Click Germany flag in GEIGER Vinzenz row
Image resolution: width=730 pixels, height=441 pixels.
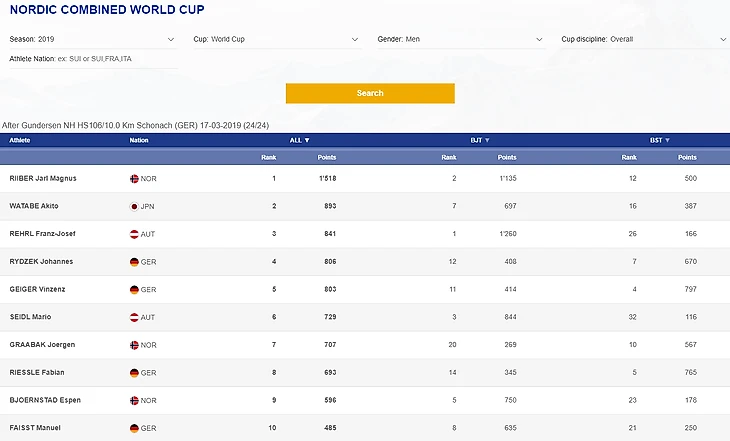click(134, 289)
